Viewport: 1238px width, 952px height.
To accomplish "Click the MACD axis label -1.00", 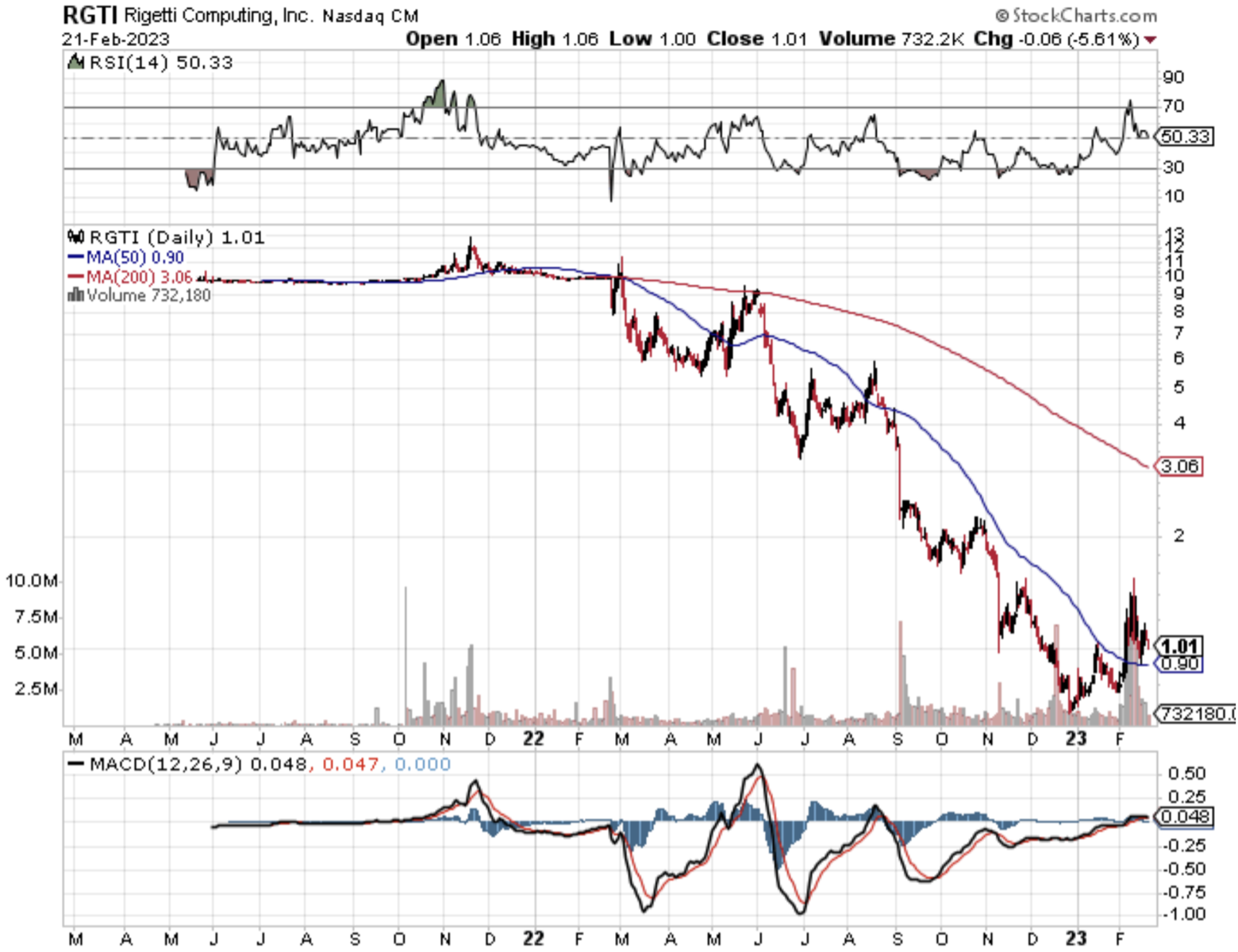I will pyautogui.click(x=1183, y=914).
